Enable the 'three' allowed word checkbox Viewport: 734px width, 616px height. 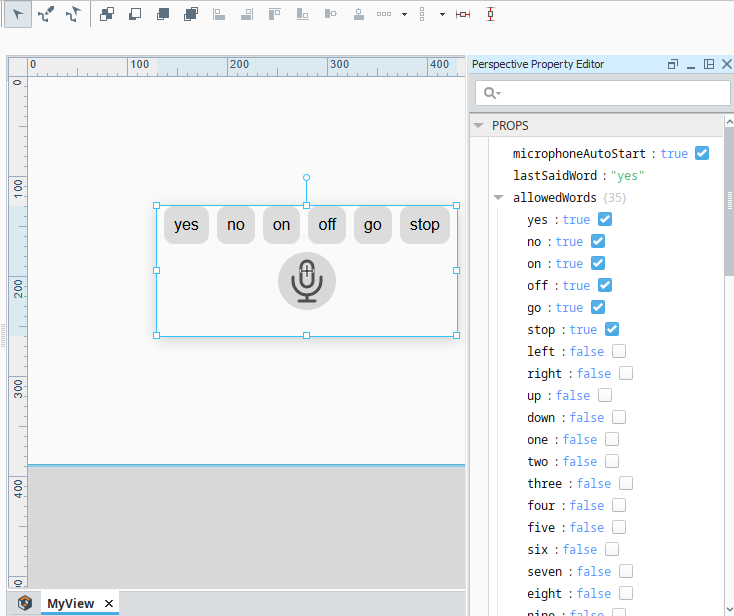[626, 483]
